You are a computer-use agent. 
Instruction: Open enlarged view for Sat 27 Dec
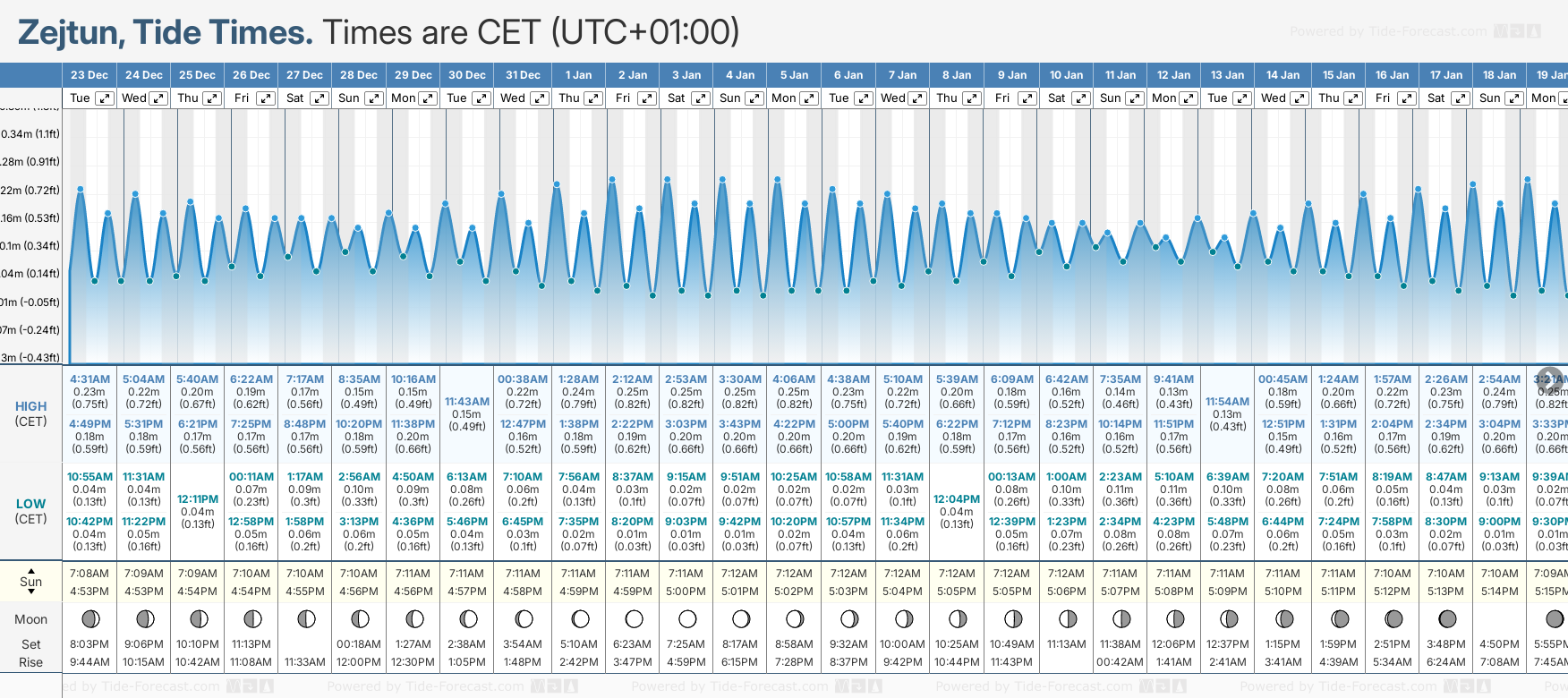point(320,98)
